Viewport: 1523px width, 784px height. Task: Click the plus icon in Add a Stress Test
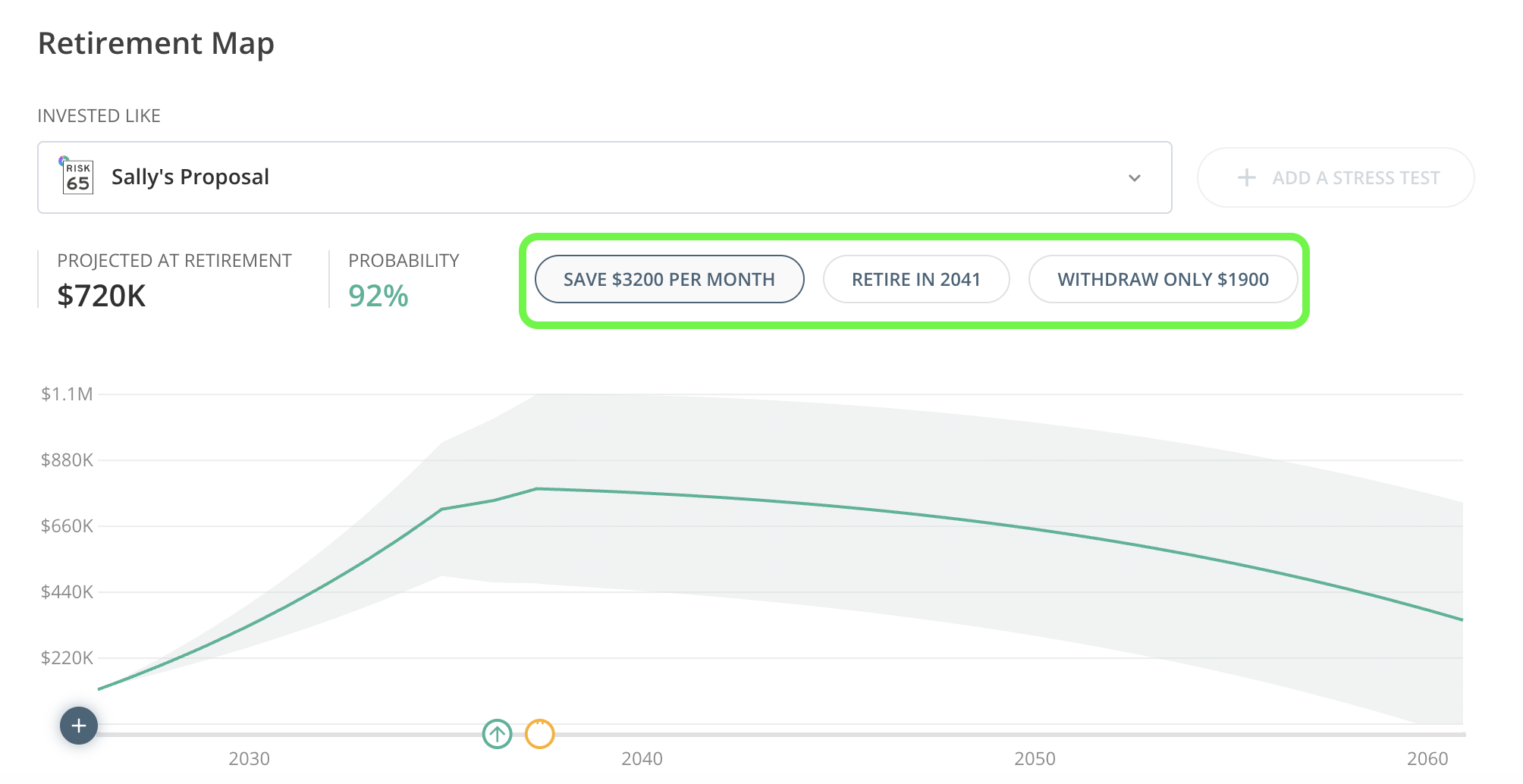pos(1246,178)
